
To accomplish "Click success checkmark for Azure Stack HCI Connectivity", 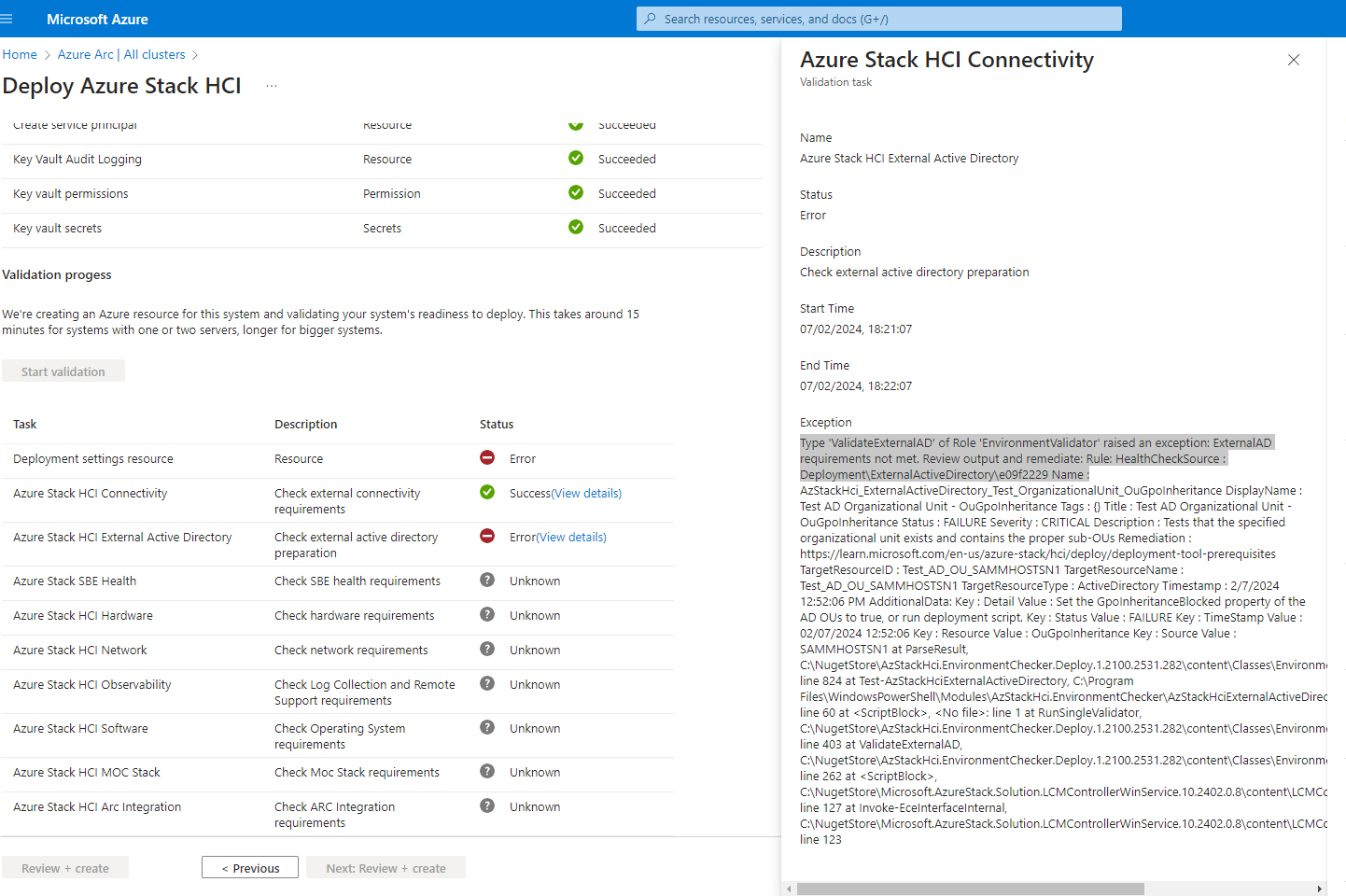I will click(x=487, y=492).
